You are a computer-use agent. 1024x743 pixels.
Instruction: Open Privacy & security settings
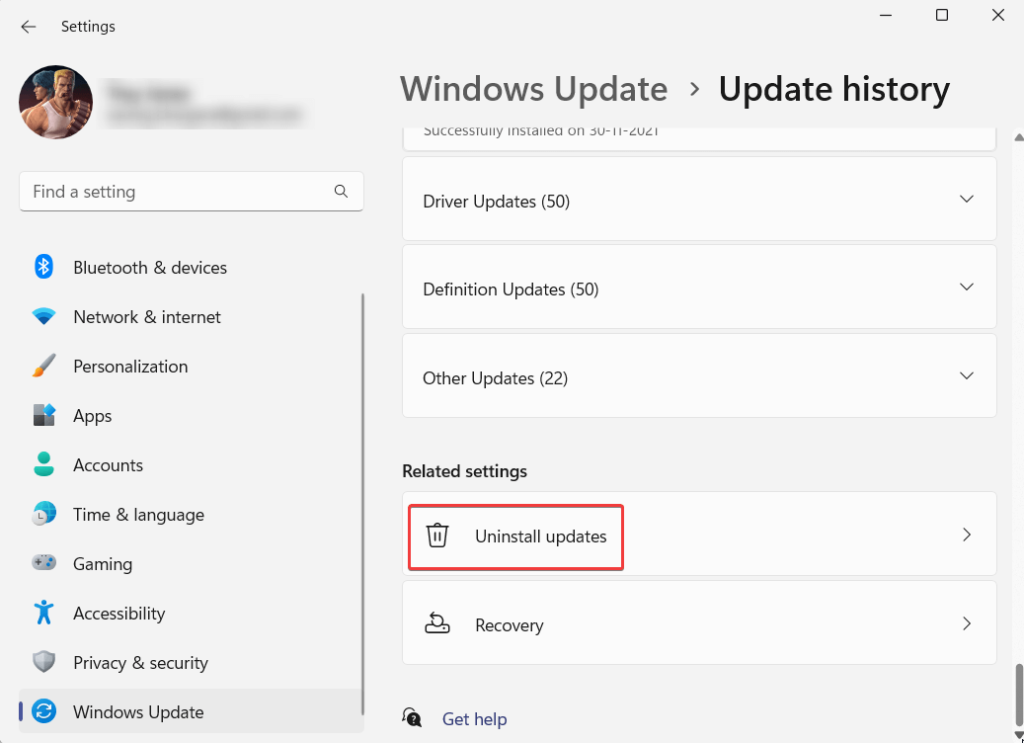pos(191,663)
